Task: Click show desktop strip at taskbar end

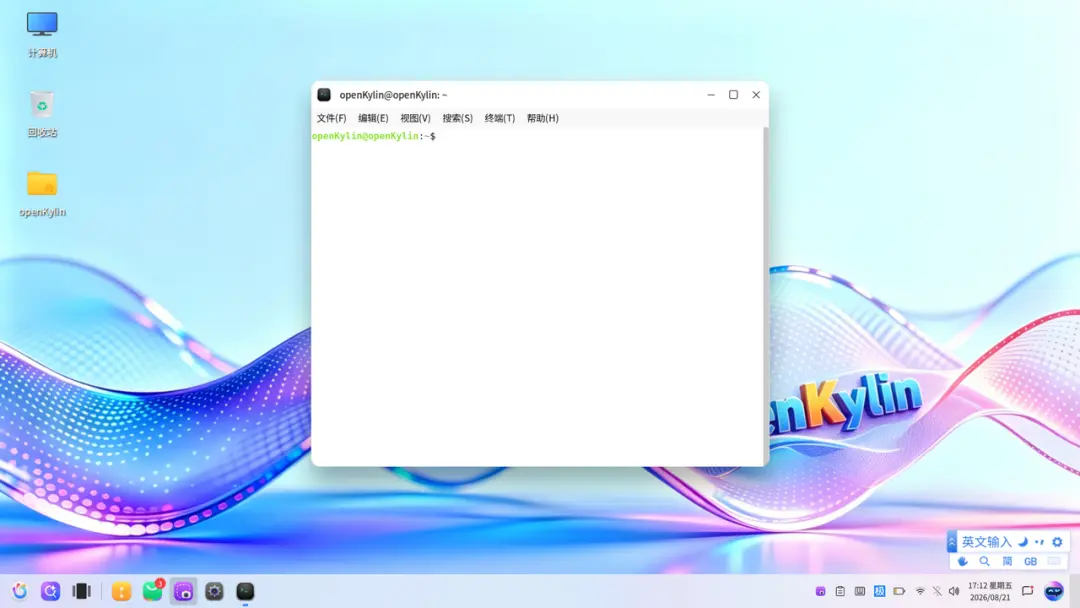Action: click(x=1075, y=591)
